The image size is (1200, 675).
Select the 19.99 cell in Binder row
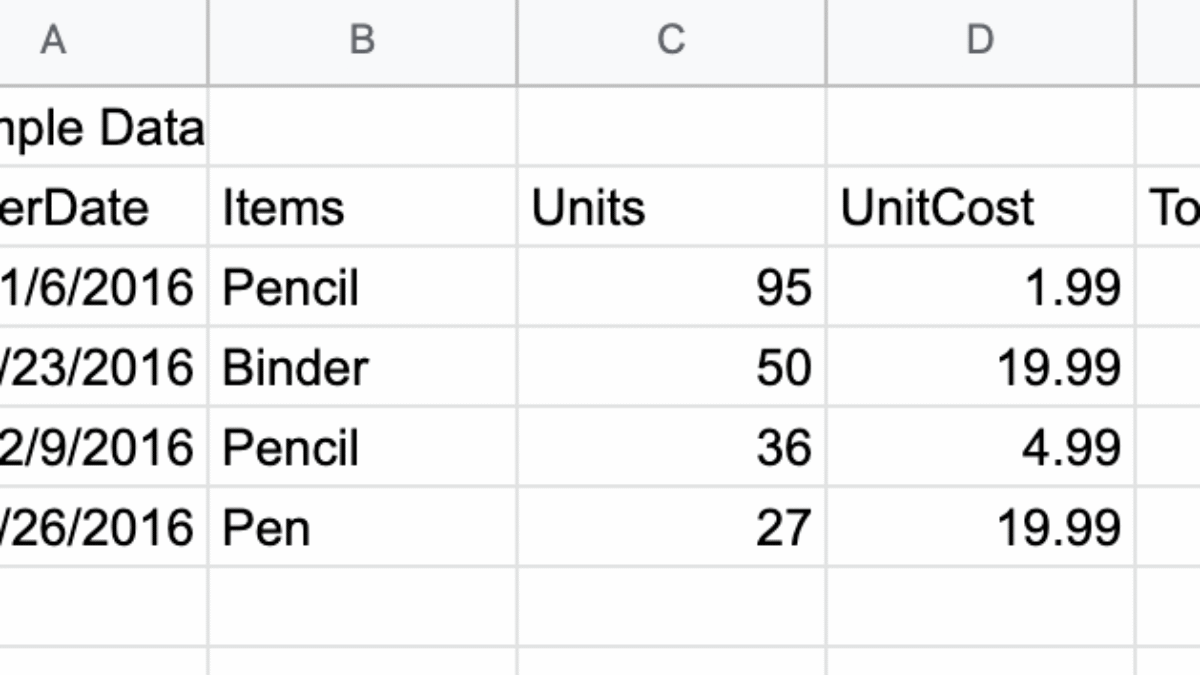tap(980, 368)
